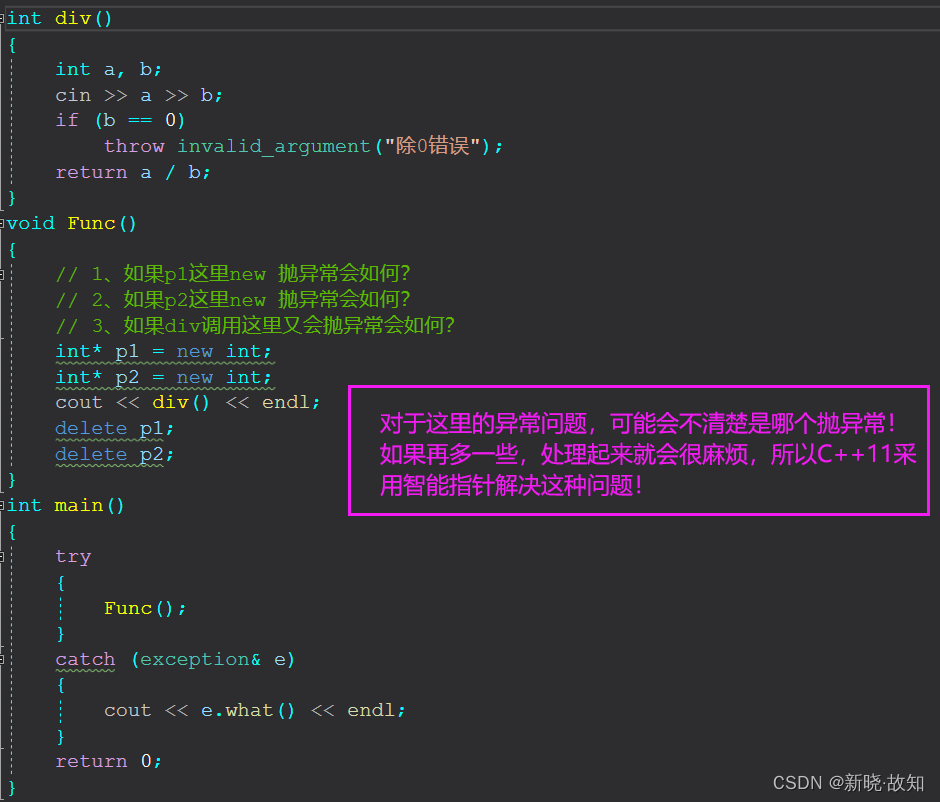The width and height of the screenshot is (940, 802).
Task: Click 'invalid_argument' in the throw statement
Action: [274, 146]
